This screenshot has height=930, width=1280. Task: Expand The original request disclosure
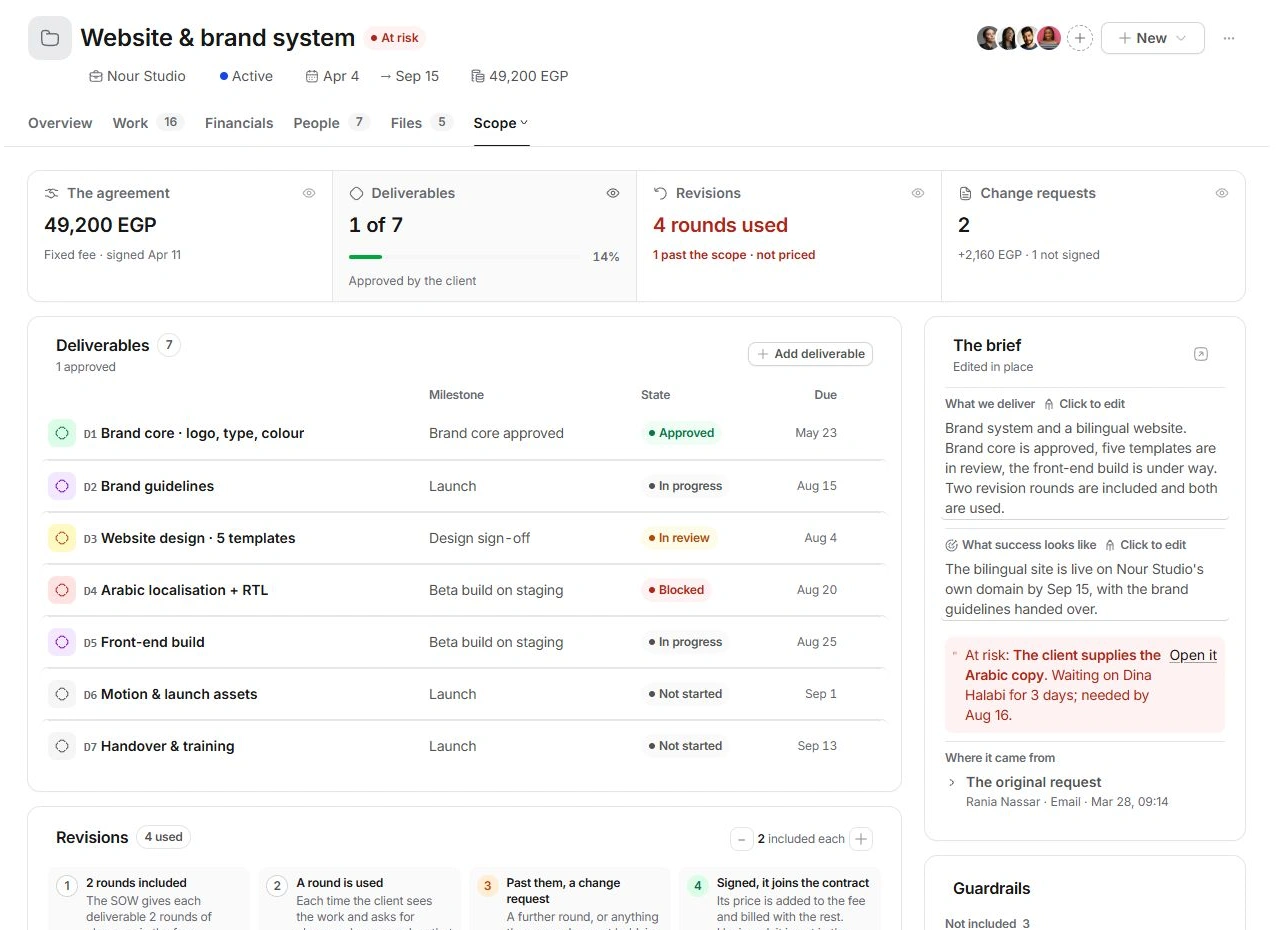(952, 782)
